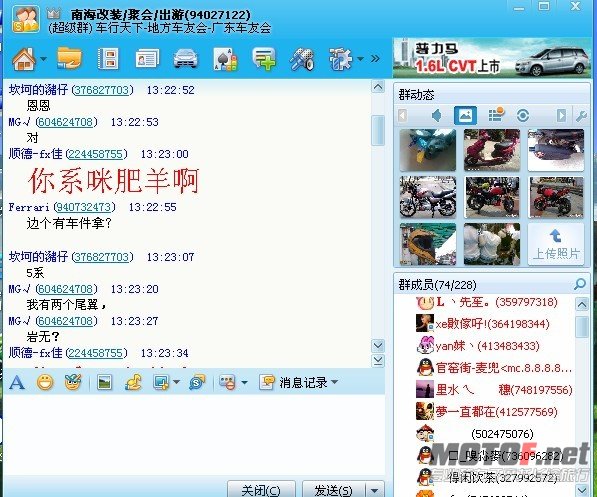Image resolution: width=597 pixels, height=497 pixels.
Task: Click chat scrollbar down arrow
Action: [x=378, y=345]
